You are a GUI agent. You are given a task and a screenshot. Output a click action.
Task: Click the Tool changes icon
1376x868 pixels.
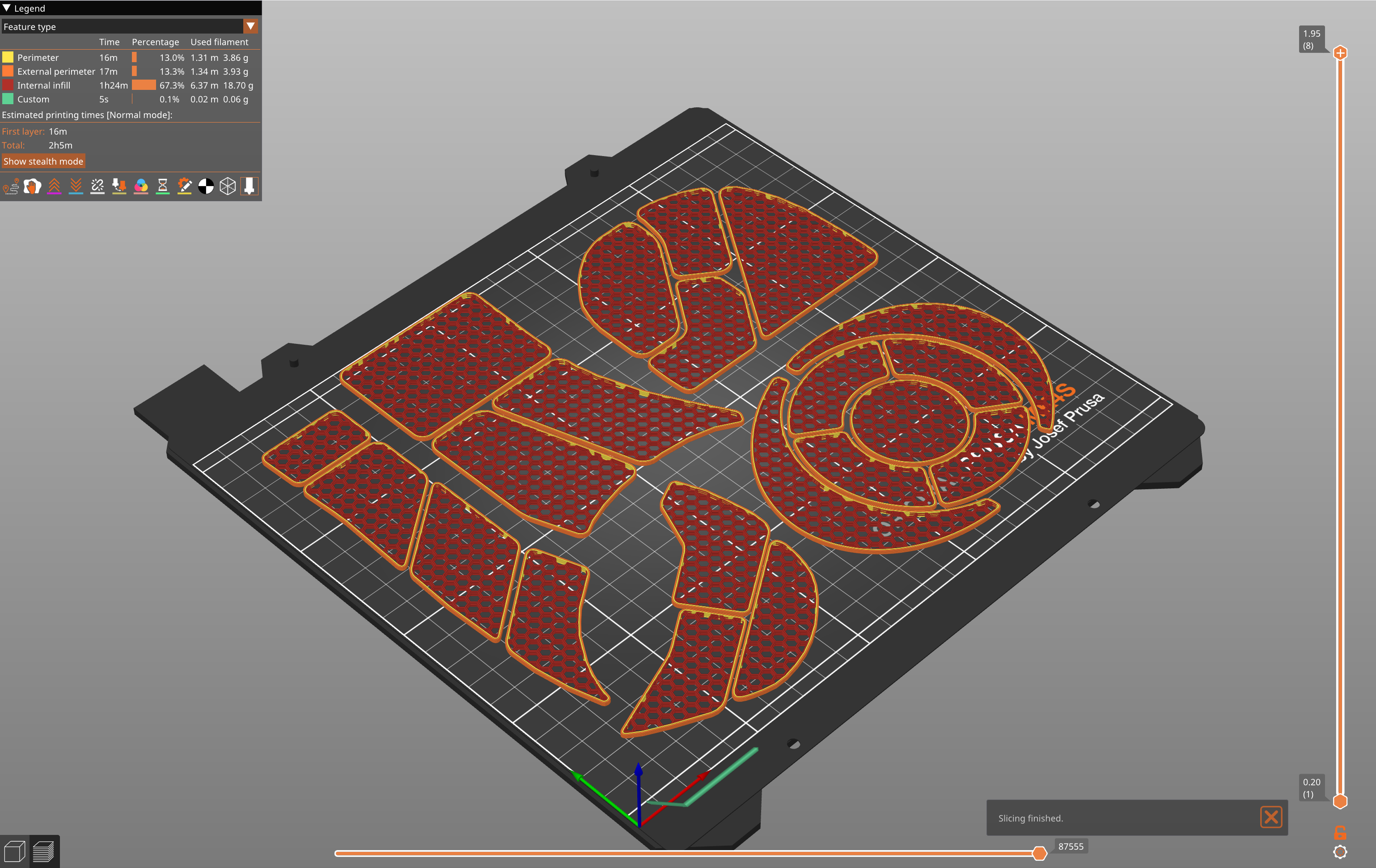[x=119, y=186]
